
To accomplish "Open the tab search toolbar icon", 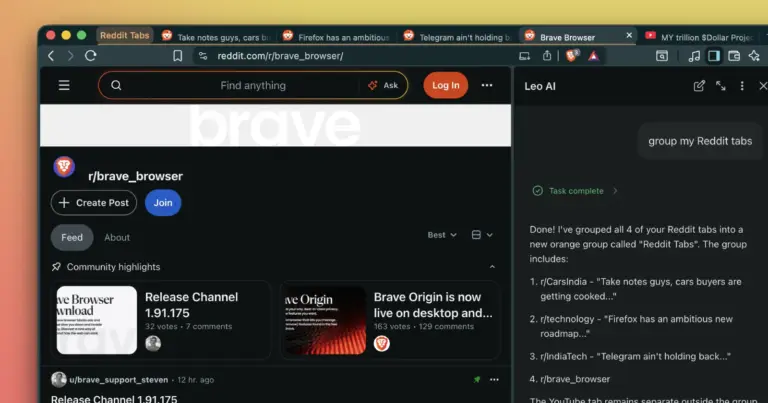I will pyautogui.click(x=662, y=56).
